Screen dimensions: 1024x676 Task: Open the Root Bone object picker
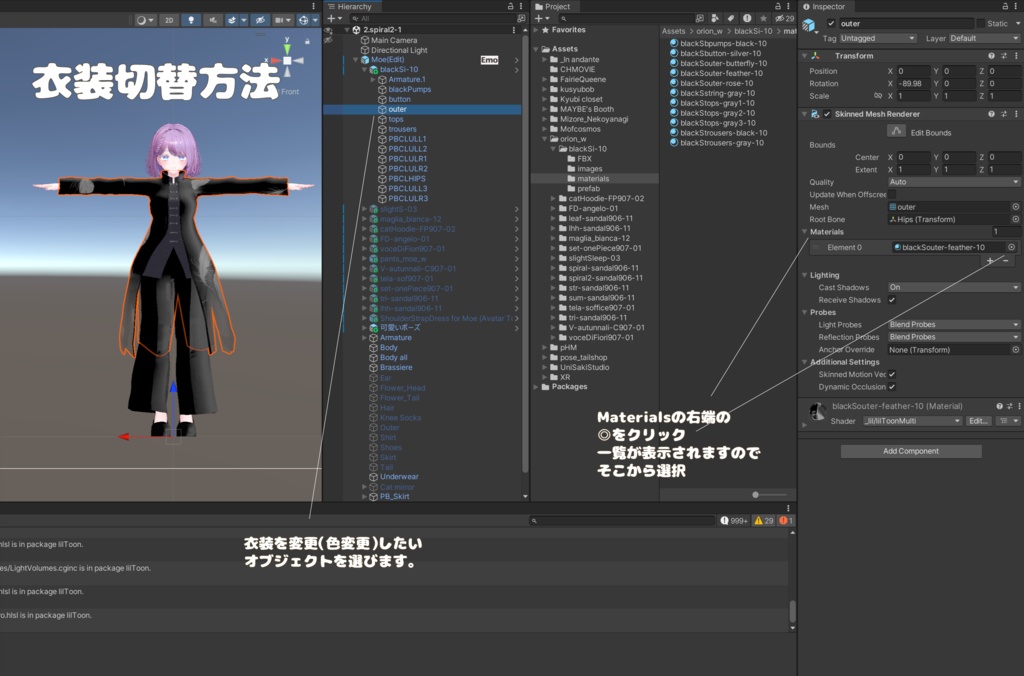1018,218
